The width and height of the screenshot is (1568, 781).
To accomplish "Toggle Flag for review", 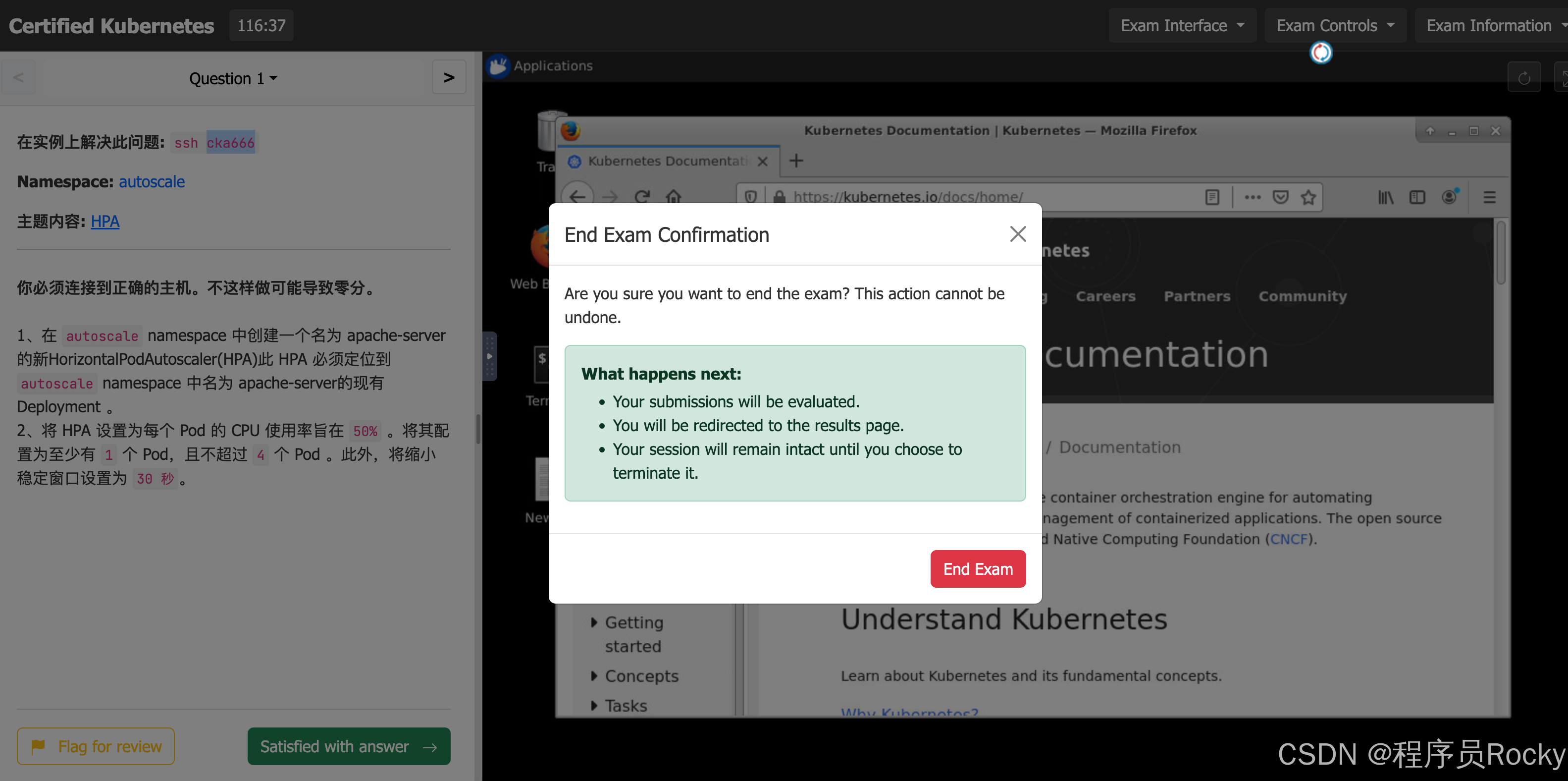I will tap(96, 746).
